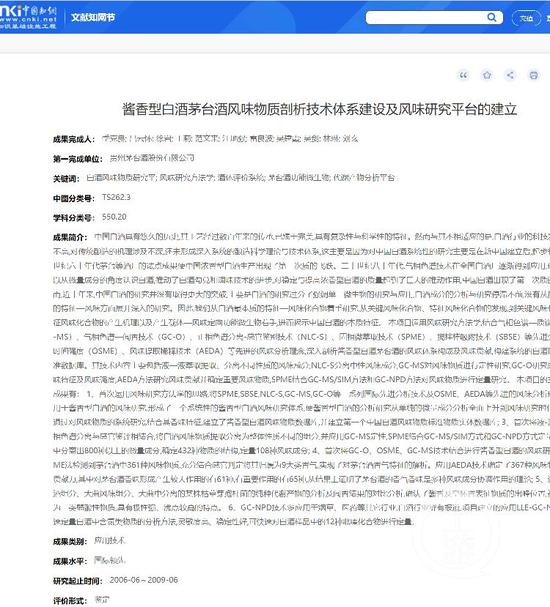
Task: Open keyword 代谢产物分析平台
Action: [x=364, y=178]
